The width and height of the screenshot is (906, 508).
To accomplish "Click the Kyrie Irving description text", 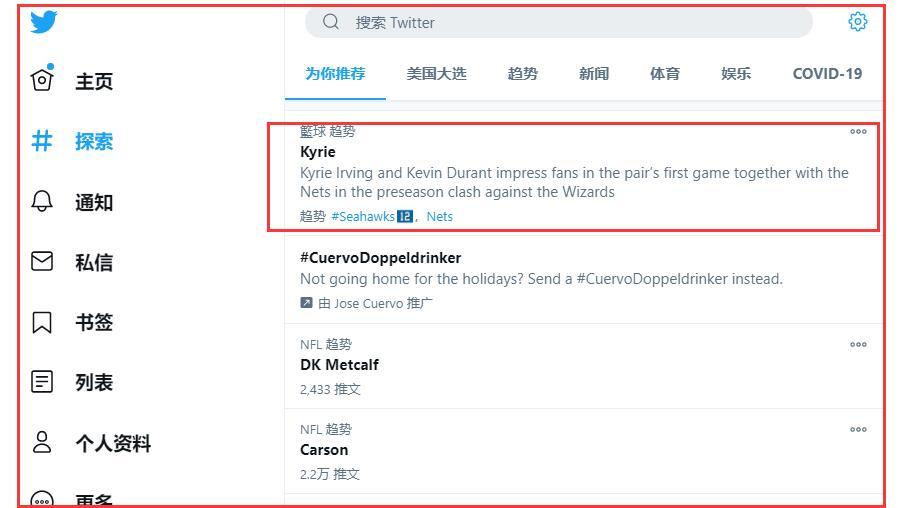I will point(574,182).
